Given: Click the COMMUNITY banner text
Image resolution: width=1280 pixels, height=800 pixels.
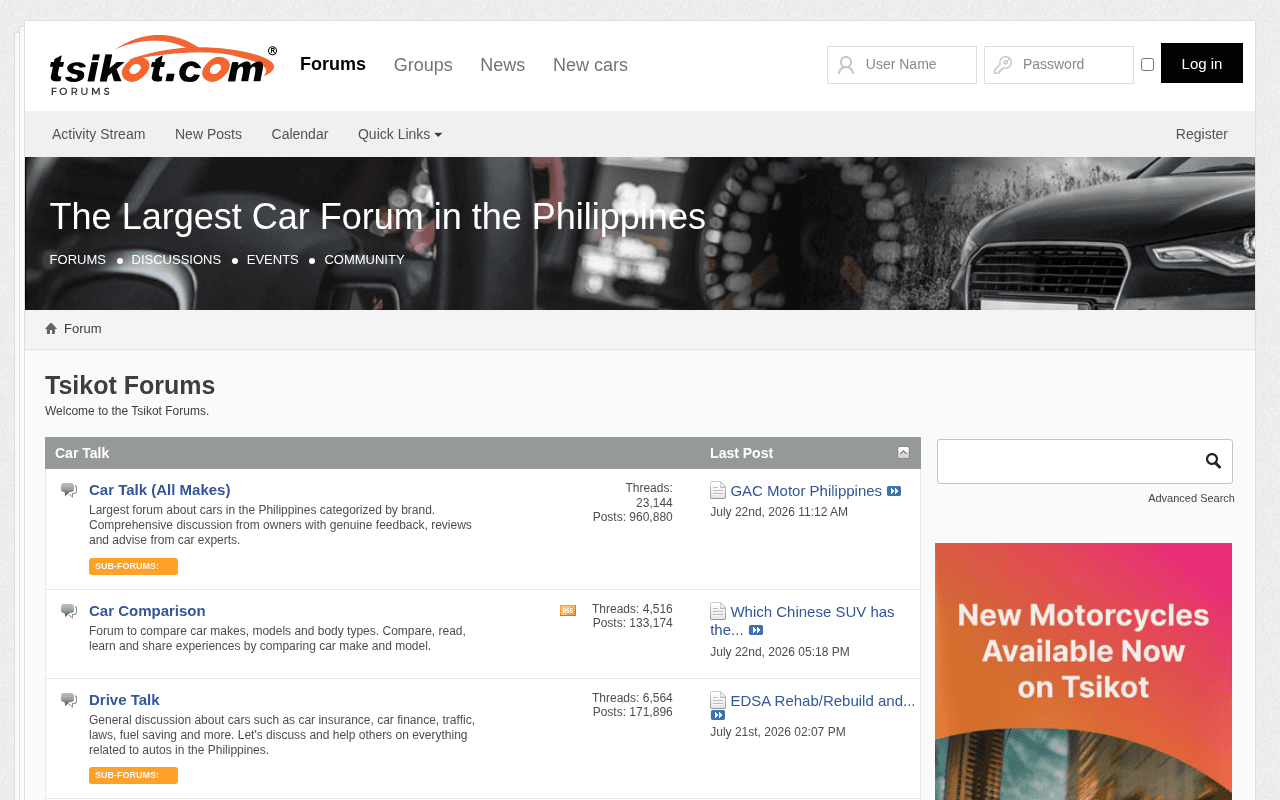Looking at the screenshot, I should pyautogui.click(x=364, y=260).
